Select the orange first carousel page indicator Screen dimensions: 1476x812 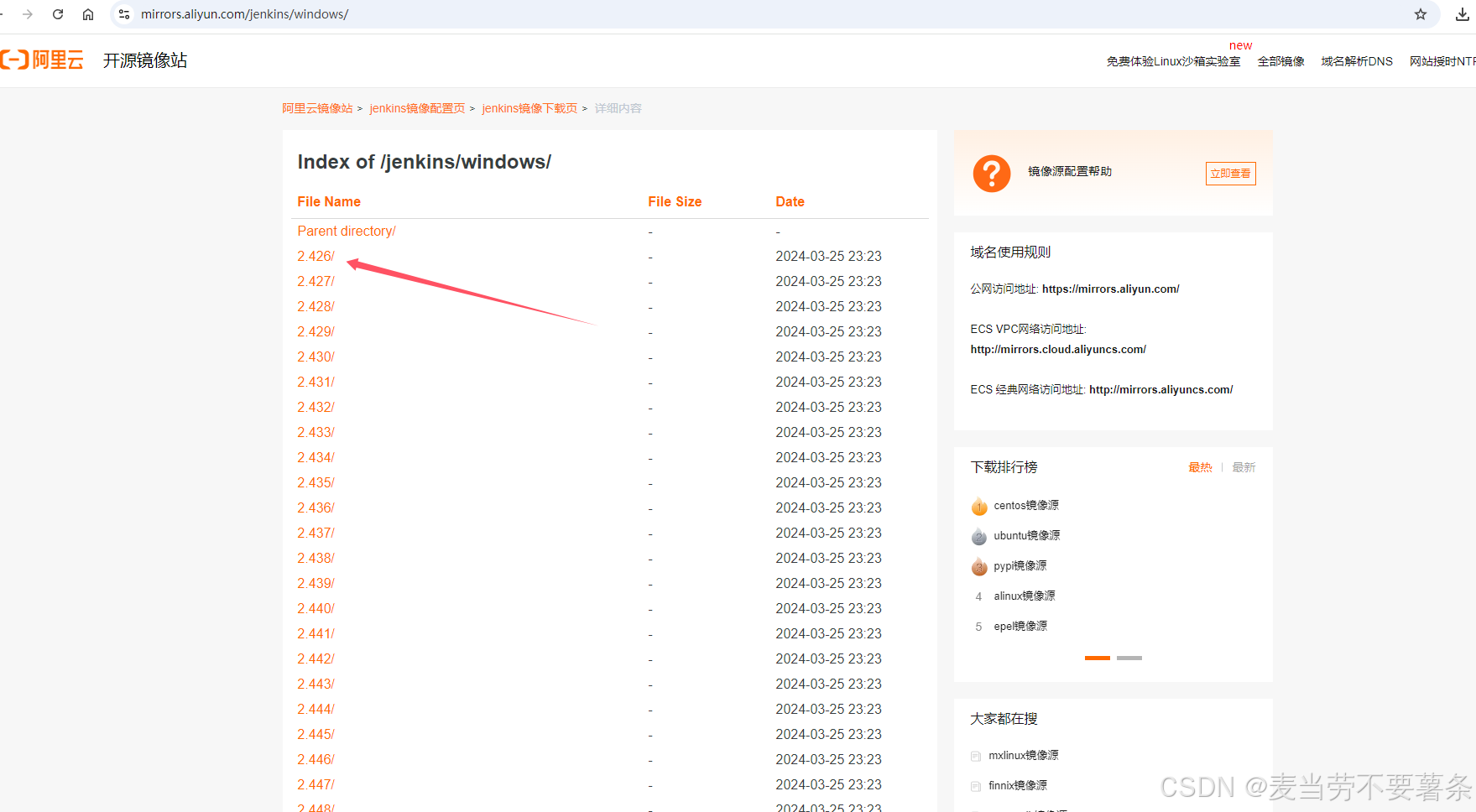tap(1098, 658)
